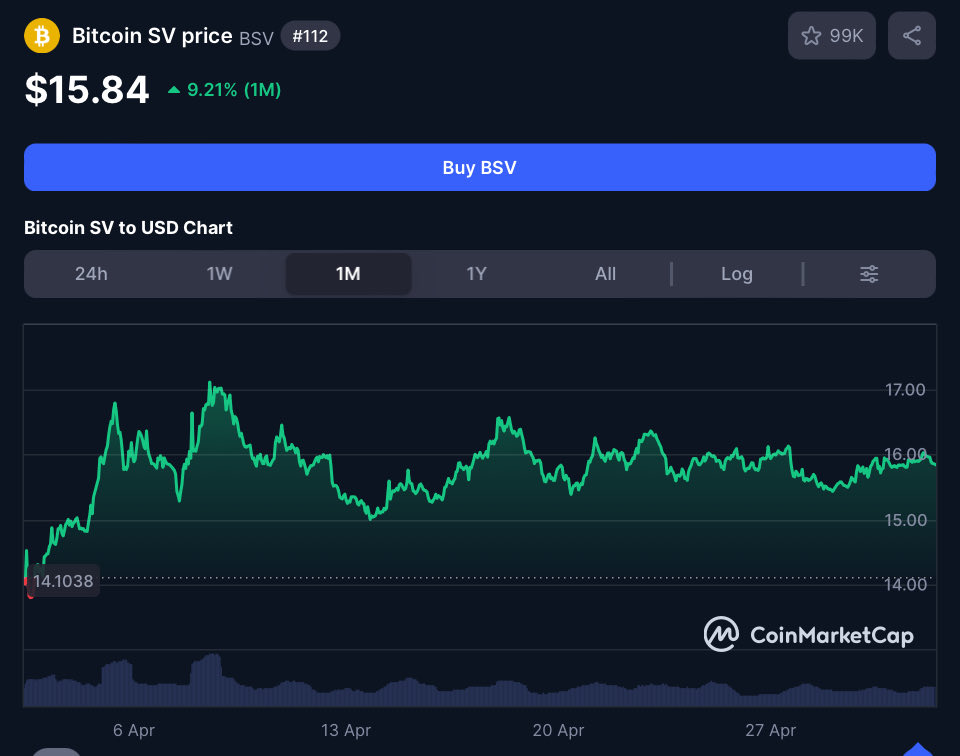
Task: Click the 16.00 axis label
Action: [905, 454]
